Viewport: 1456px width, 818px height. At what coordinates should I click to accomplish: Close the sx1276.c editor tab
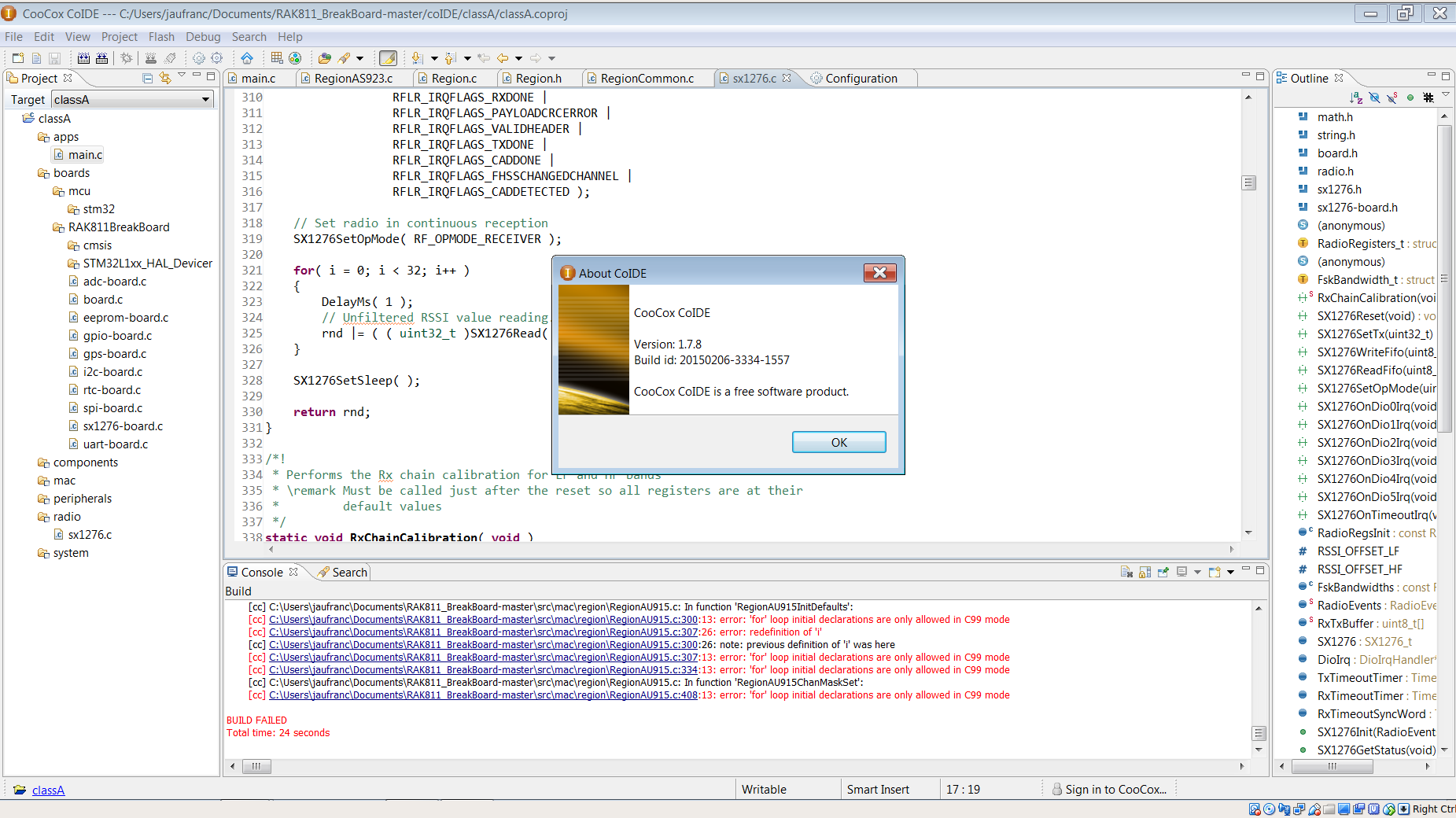(x=787, y=78)
